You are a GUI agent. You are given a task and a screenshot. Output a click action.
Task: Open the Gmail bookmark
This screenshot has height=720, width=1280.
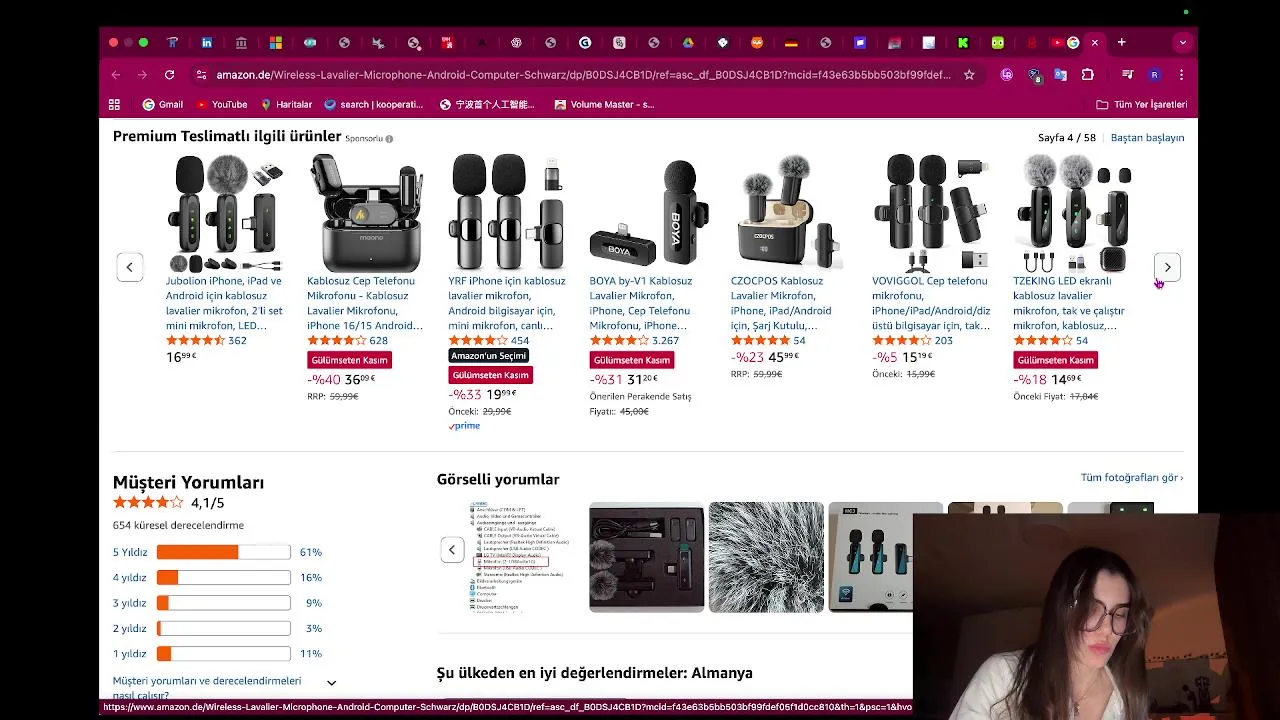(162, 104)
